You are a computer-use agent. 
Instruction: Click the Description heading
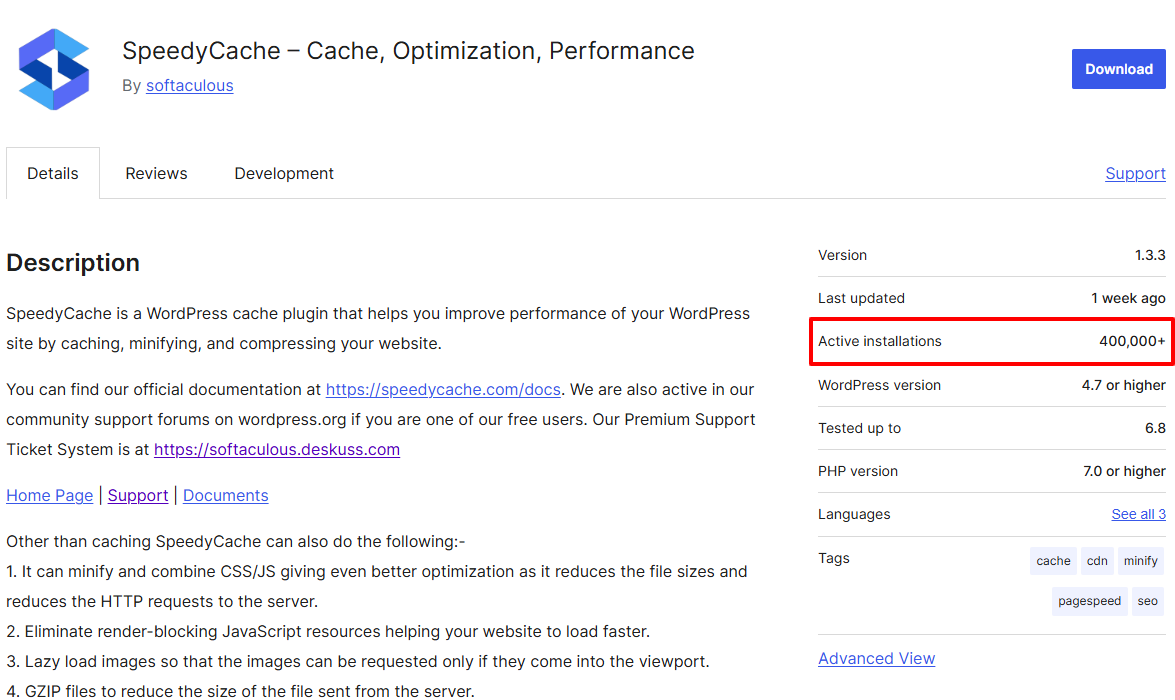(73, 263)
